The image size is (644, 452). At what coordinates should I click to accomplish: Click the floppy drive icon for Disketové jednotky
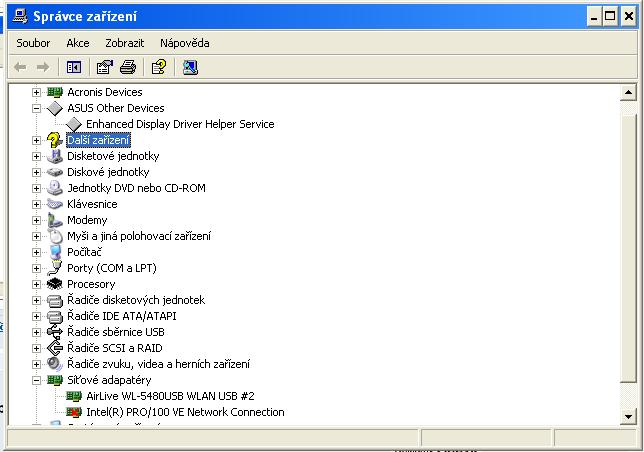click(54, 156)
